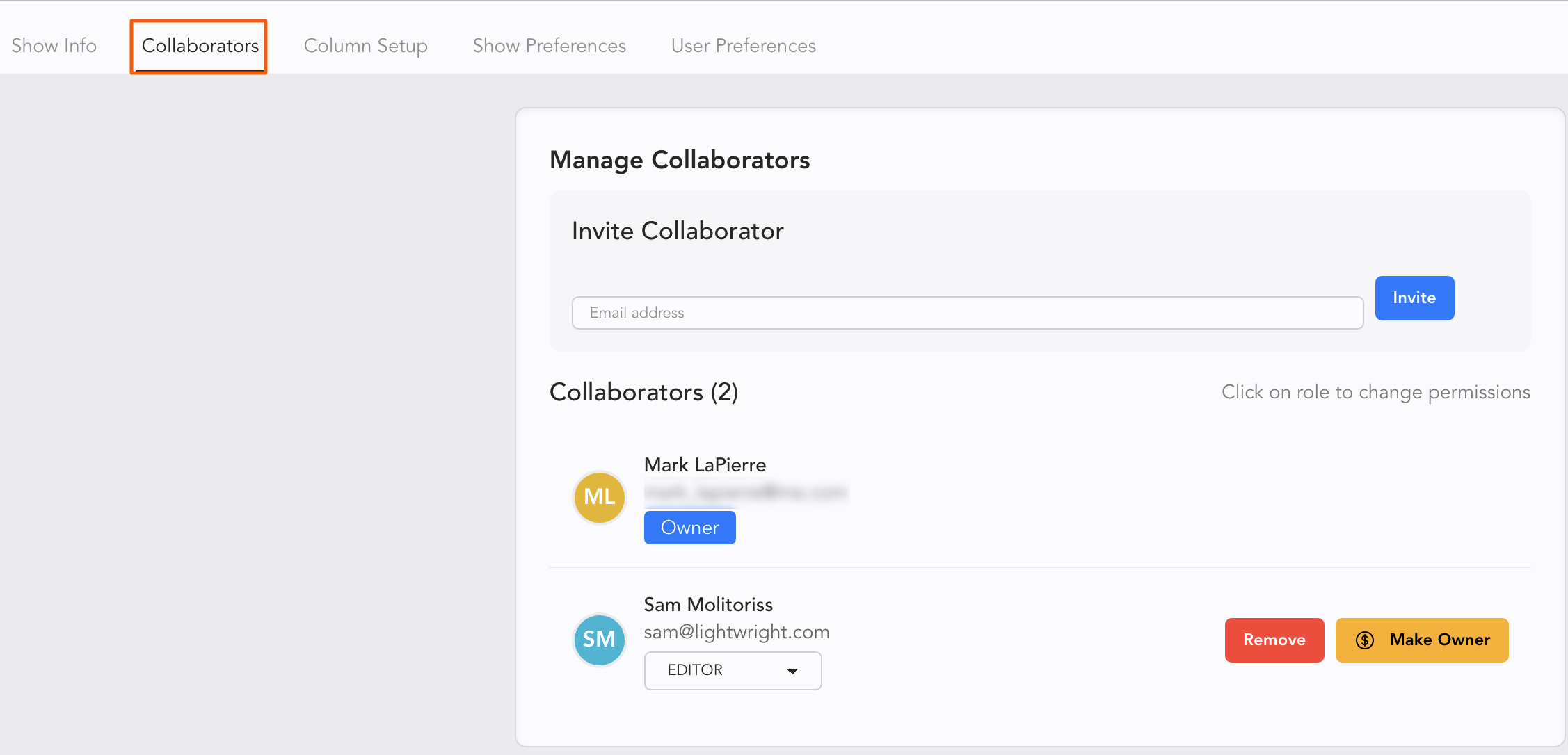
Task: Click the Collaborators (2) heading
Action: [x=643, y=392]
